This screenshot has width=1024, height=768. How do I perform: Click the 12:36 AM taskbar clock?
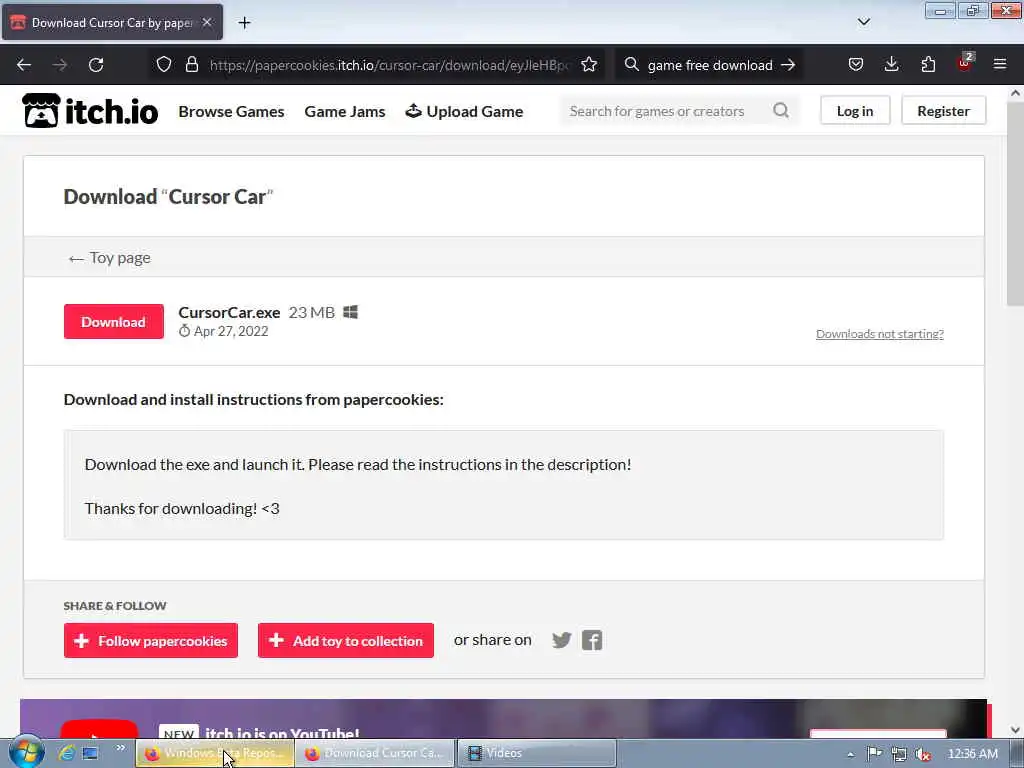coord(972,754)
